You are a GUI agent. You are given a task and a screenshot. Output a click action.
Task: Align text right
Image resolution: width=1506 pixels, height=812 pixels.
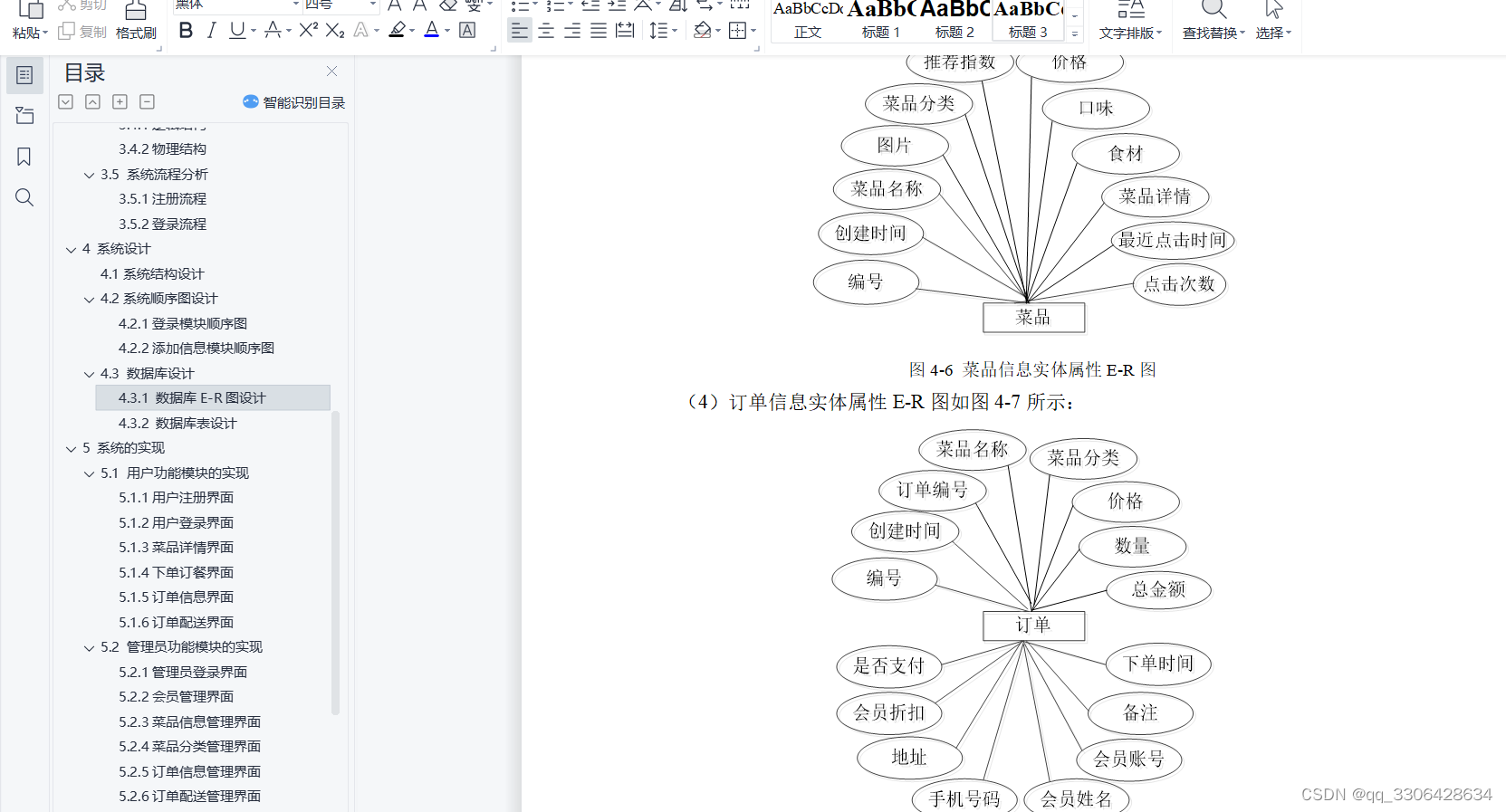coord(572,31)
